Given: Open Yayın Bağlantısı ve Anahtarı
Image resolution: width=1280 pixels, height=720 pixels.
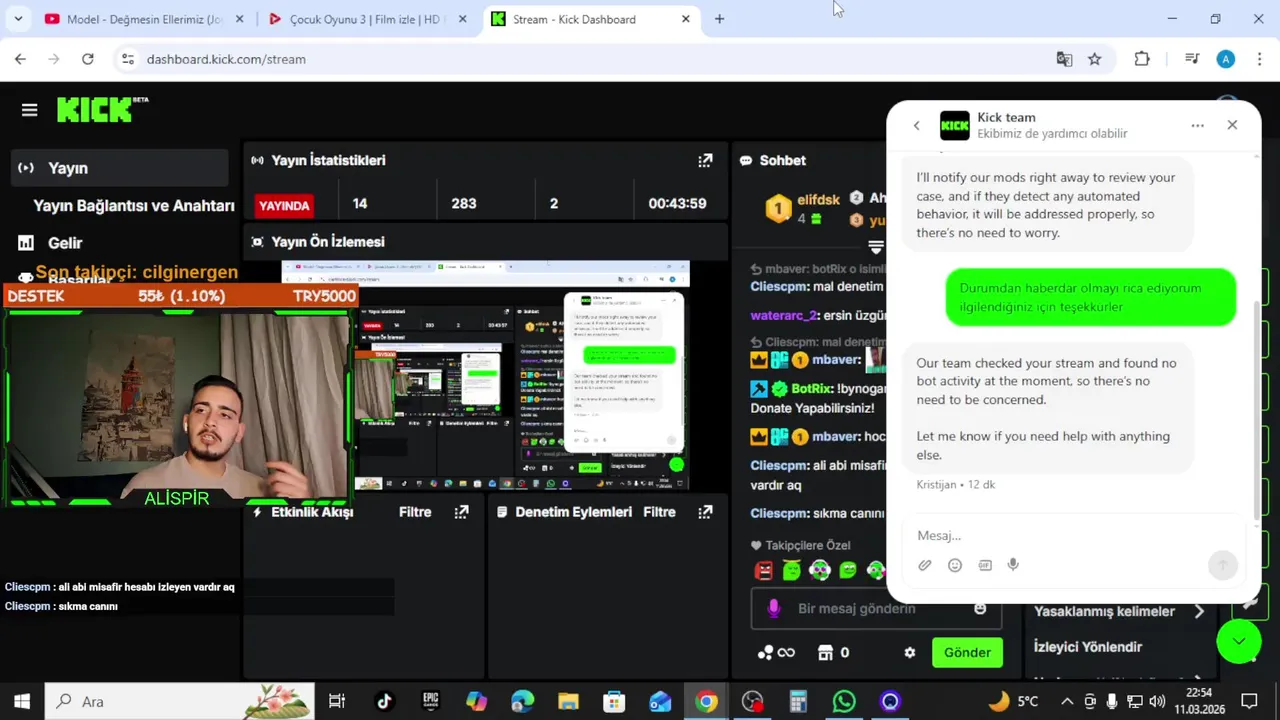Looking at the screenshot, I should click(x=134, y=206).
